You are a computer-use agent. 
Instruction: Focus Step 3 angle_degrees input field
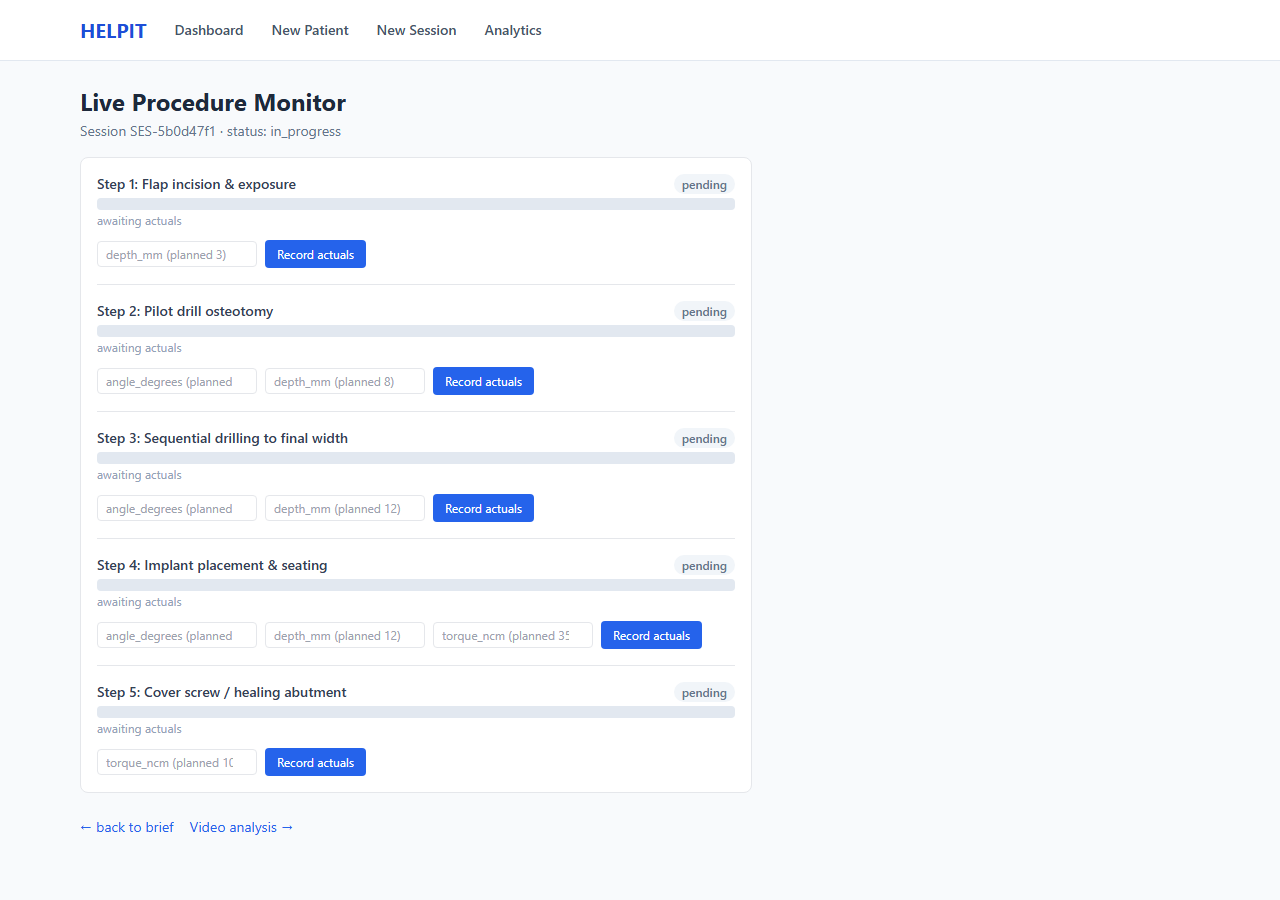click(177, 508)
